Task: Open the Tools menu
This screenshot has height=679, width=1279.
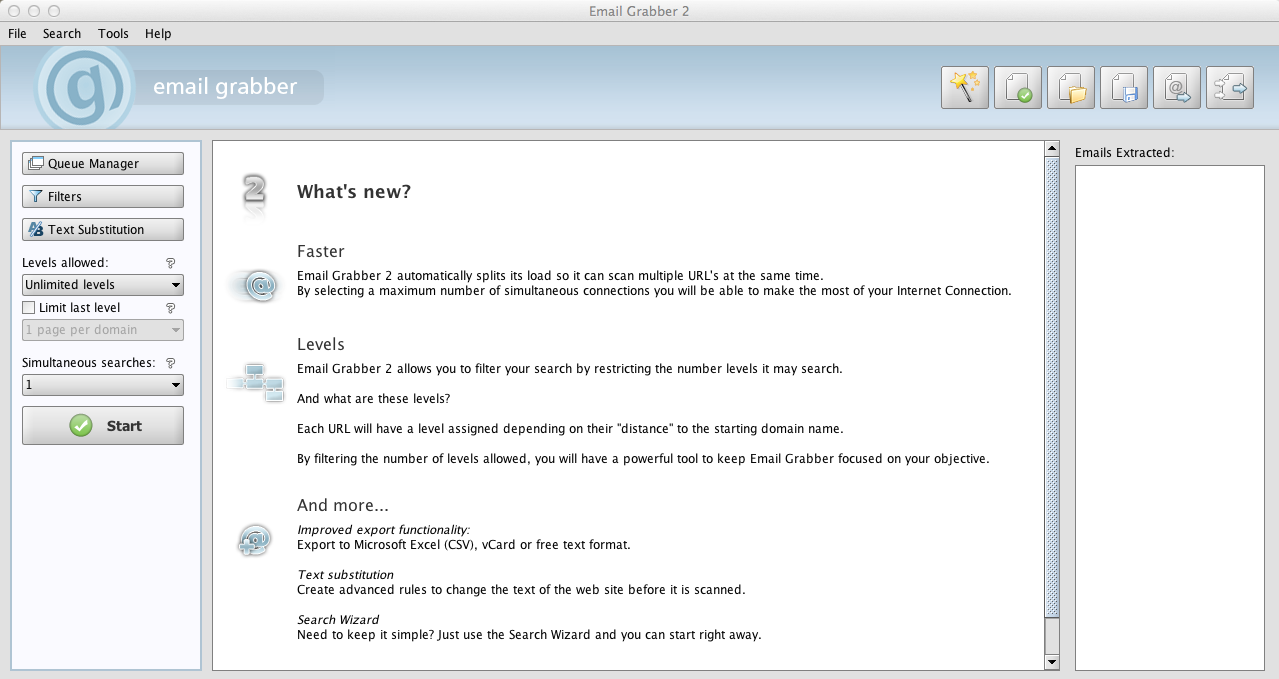Action: coord(113,33)
